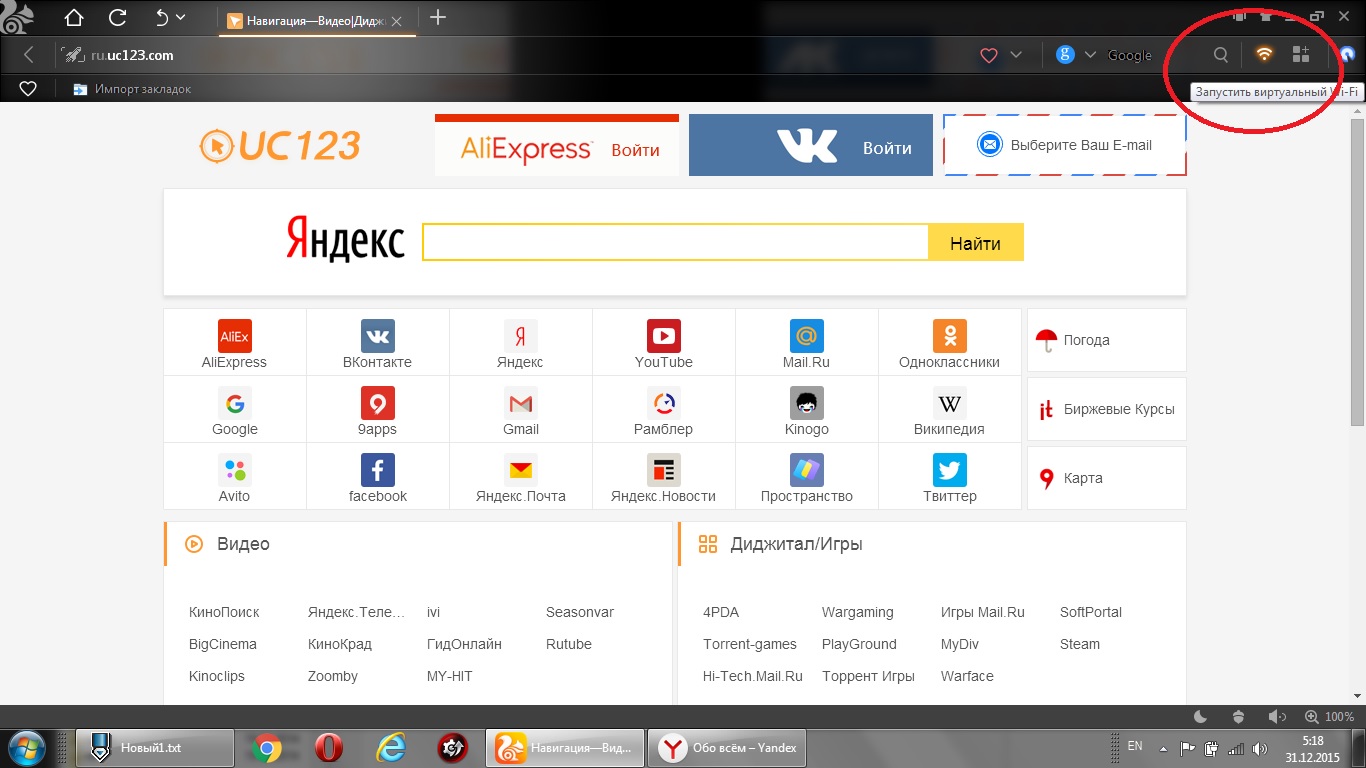Viewport: 1366px width, 768px height.
Task: Open the Google site tile
Action: coord(234,410)
